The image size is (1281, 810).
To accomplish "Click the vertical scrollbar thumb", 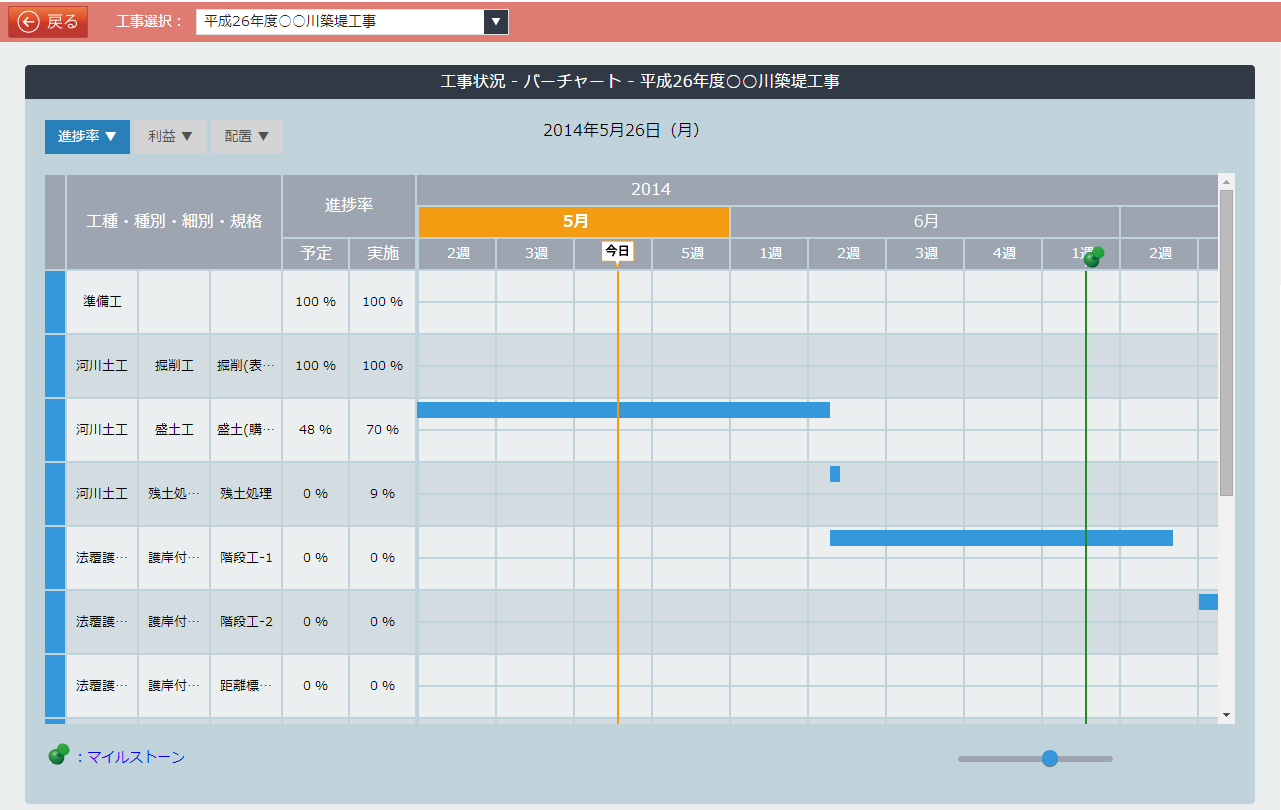I will [x=1227, y=343].
